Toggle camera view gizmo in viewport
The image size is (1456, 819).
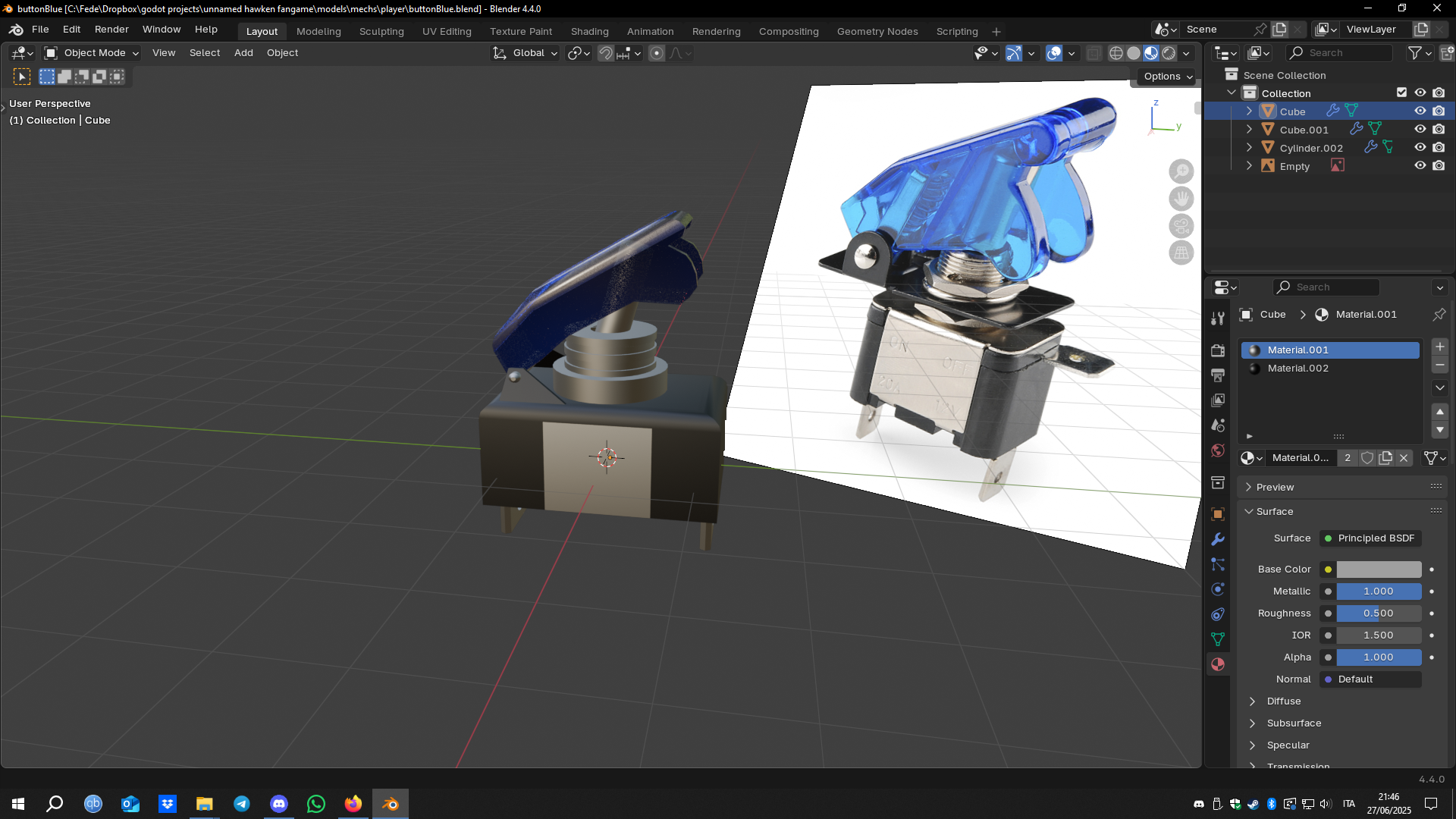(1181, 226)
